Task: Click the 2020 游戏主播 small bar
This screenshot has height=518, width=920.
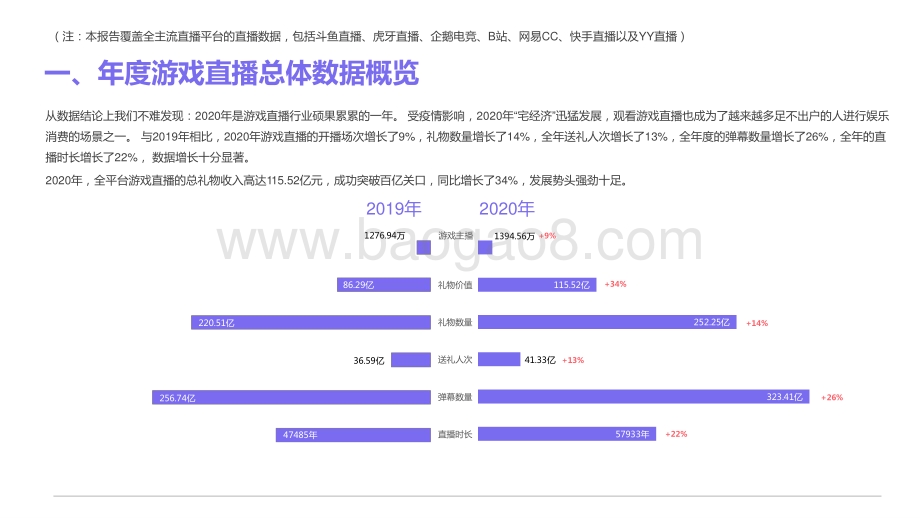Action: point(485,248)
